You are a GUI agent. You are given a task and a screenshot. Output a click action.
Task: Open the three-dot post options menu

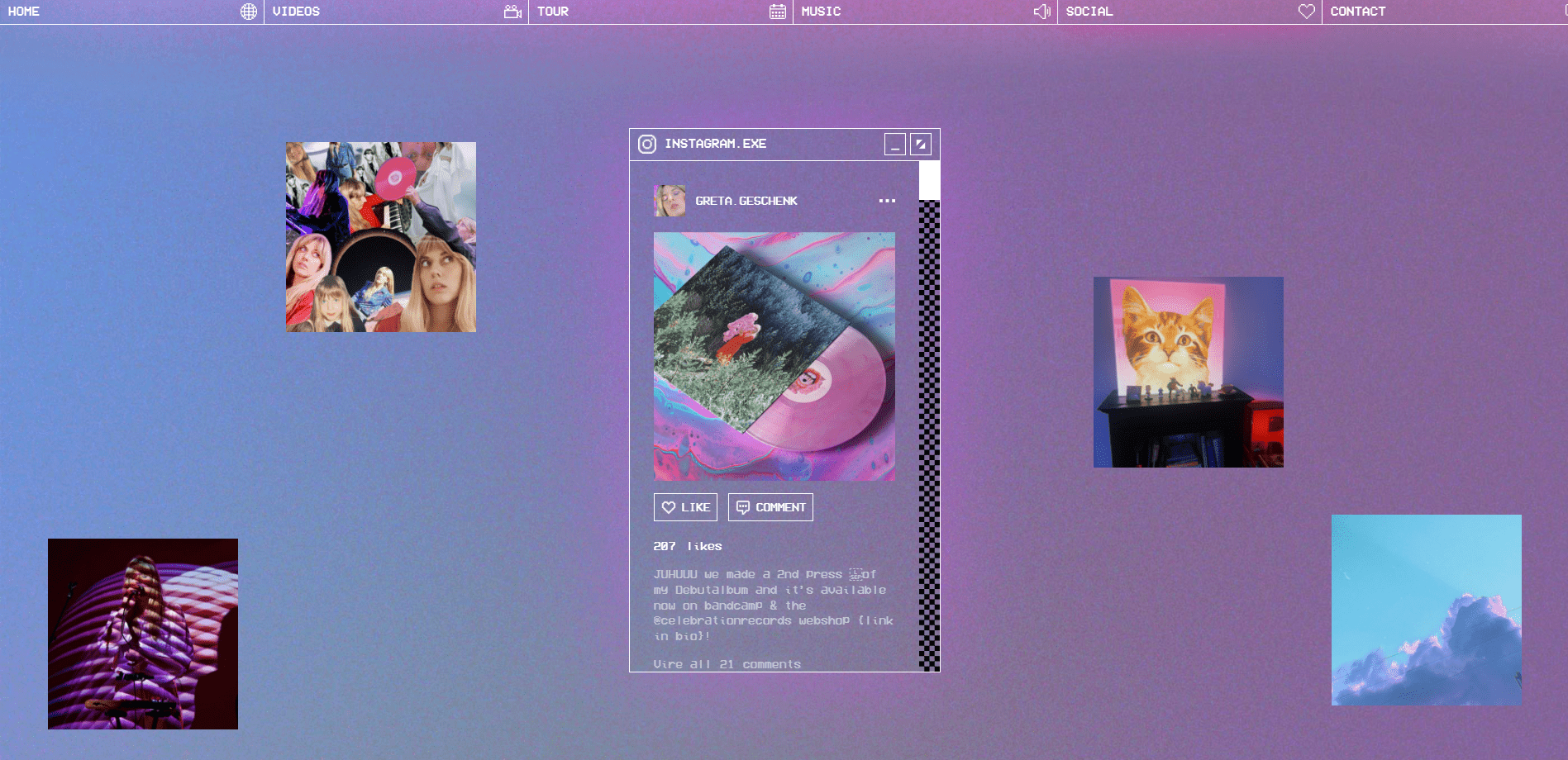coord(887,201)
